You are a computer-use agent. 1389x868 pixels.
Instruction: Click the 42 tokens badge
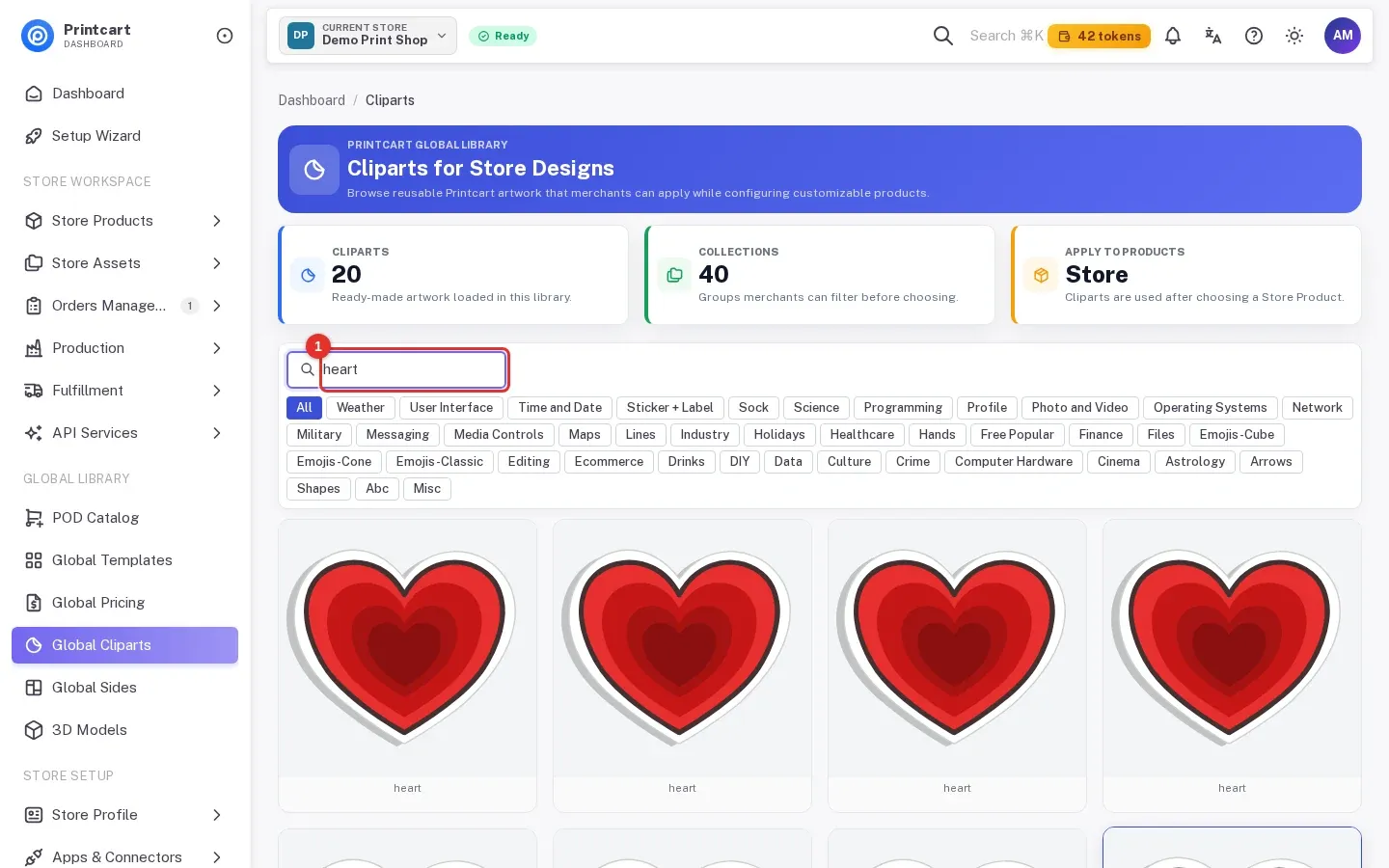click(x=1099, y=36)
